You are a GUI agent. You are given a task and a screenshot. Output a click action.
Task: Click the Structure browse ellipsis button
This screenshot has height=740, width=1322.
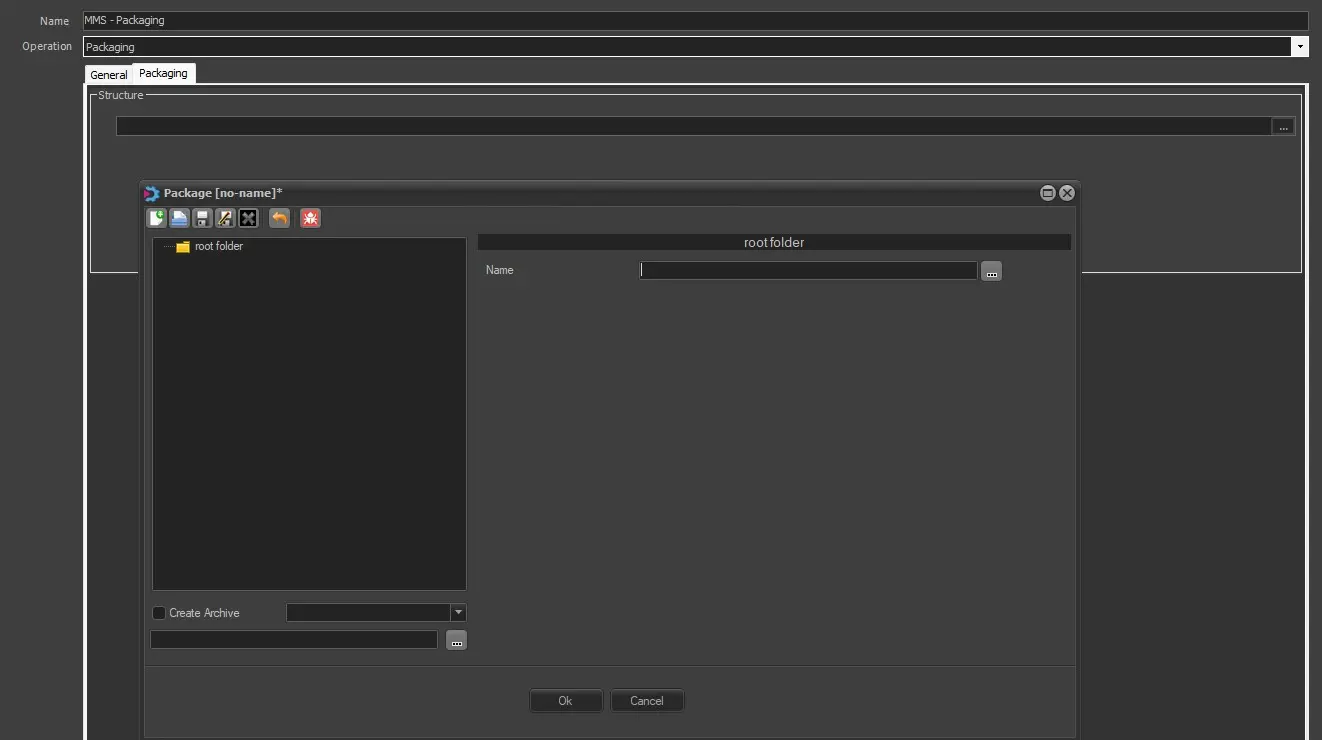click(1283, 127)
